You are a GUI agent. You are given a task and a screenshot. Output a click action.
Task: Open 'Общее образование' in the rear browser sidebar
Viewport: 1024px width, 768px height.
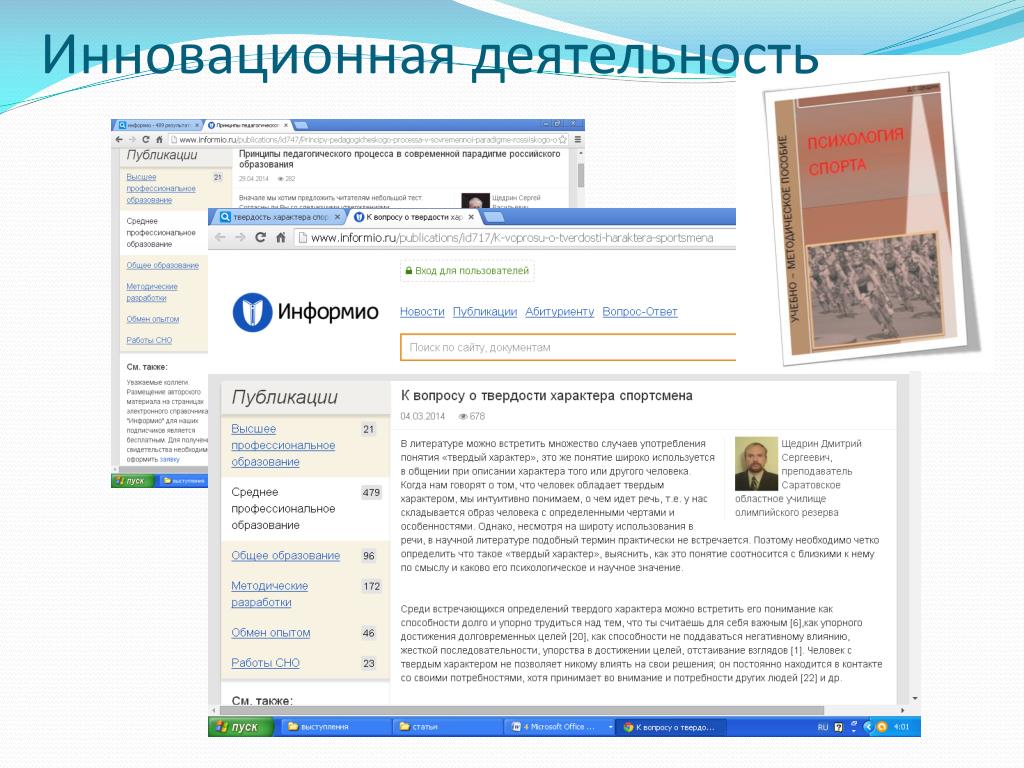(163, 265)
